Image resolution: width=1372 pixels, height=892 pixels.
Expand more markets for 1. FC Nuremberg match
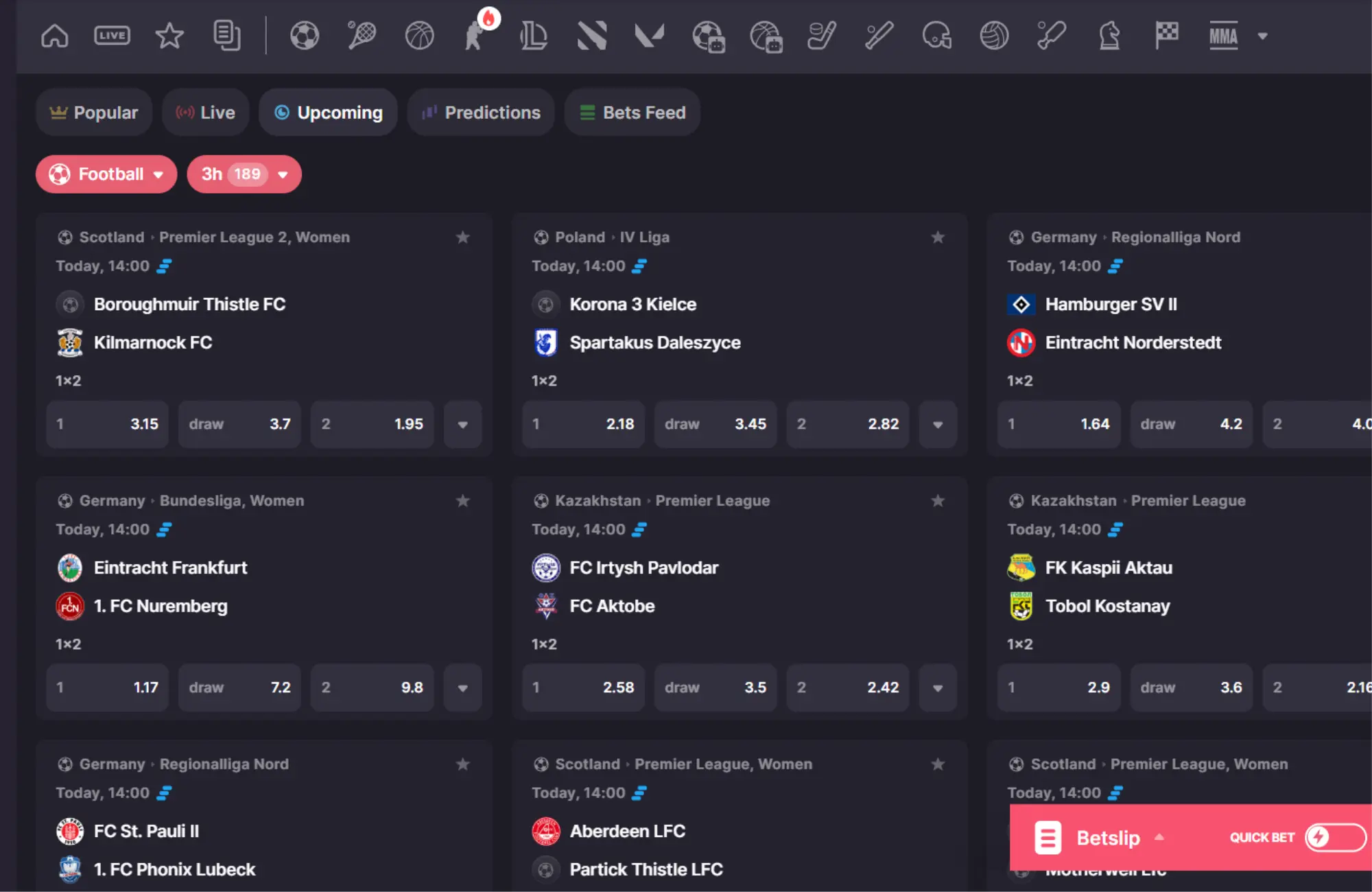(x=463, y=688)
